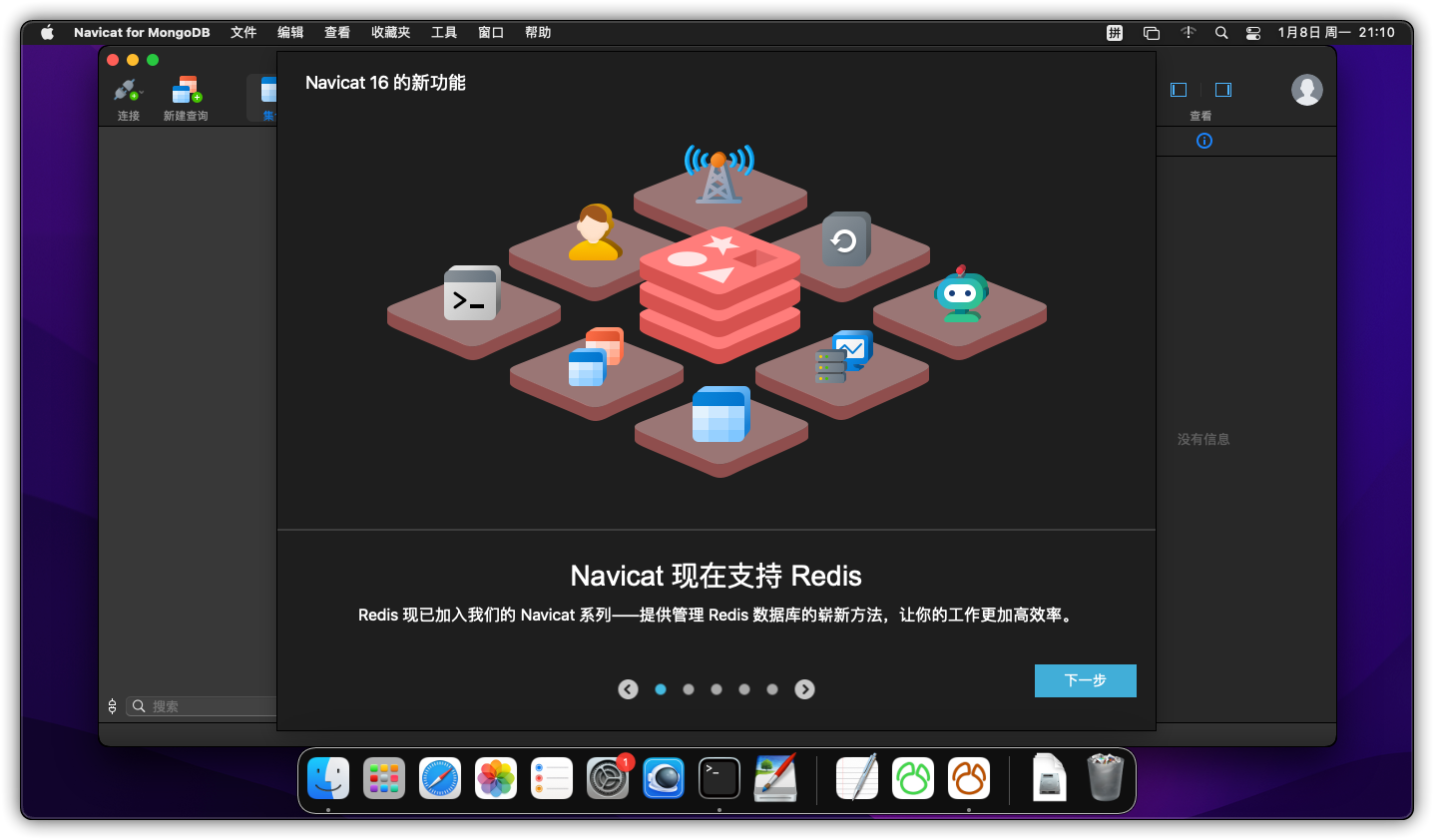Click the info (i) icon in right panel
This screenshot has height=840, width=1434.
tap(1203, 141)
